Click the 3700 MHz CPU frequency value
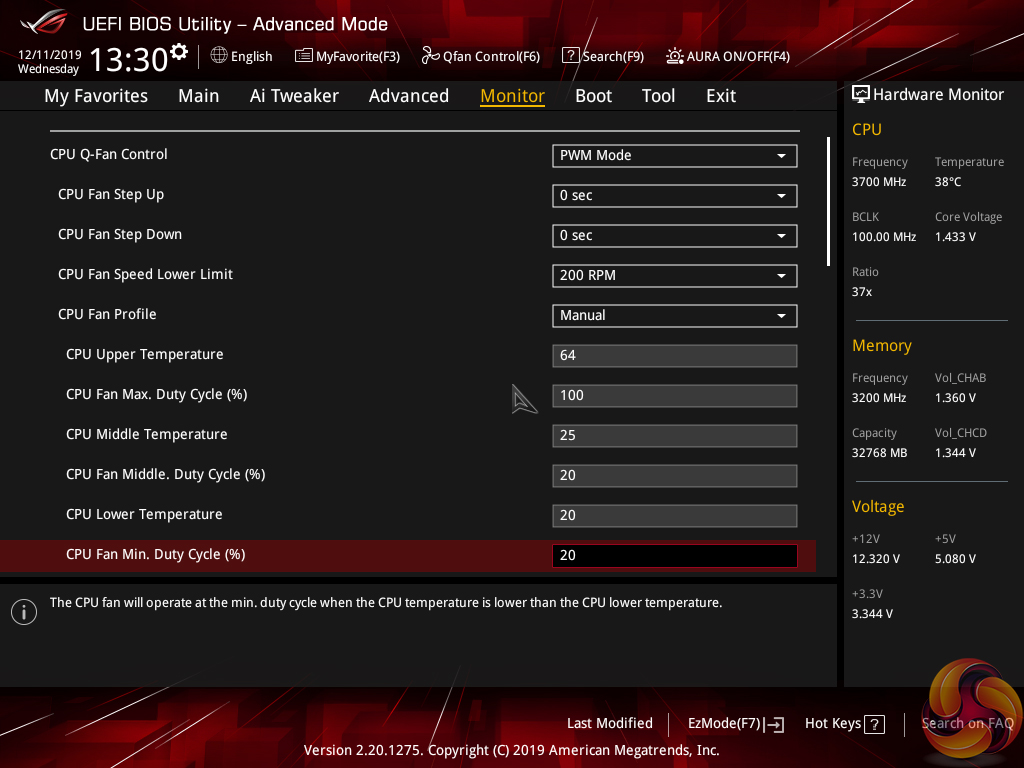This screenshot has height=768, width=1024. 879,182
